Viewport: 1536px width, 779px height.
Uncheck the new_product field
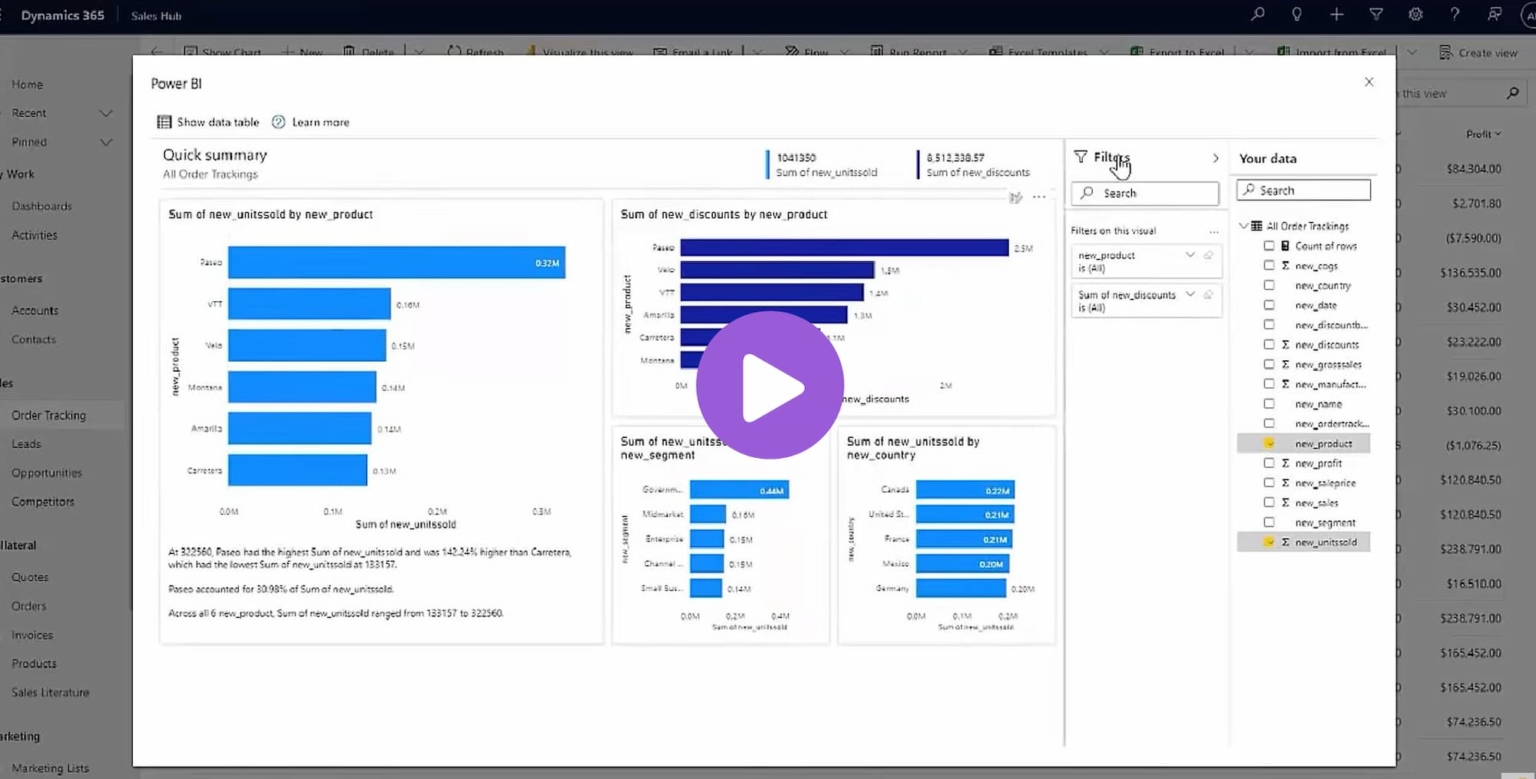[1270, 442]
